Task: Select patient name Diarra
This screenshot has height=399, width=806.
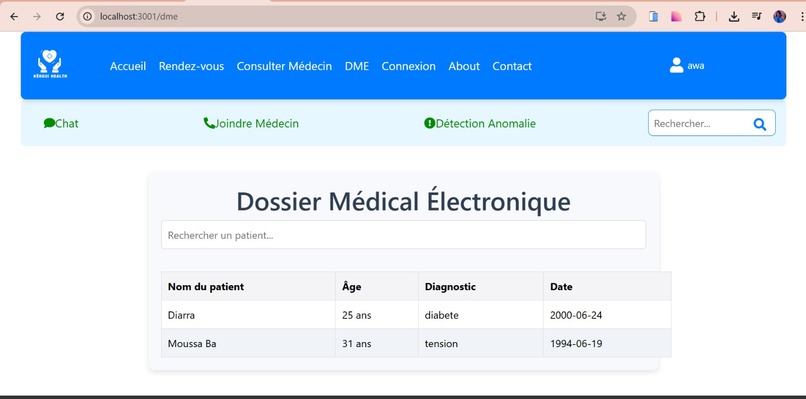Action: [181, 315]
